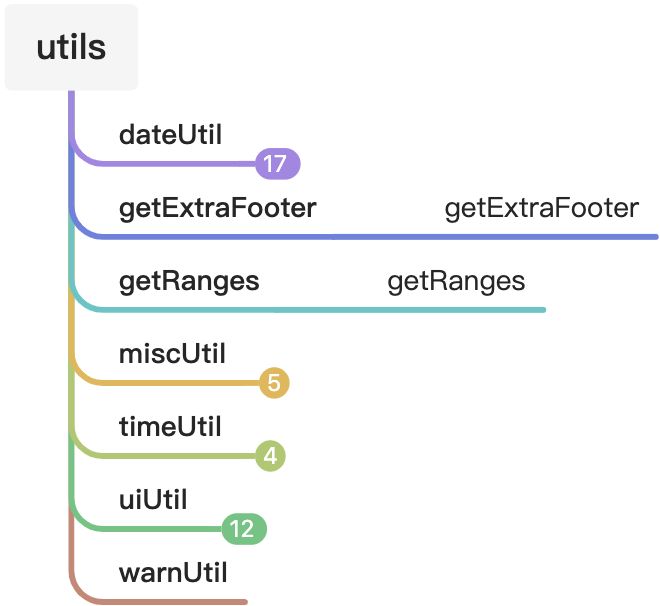Screen dimensions: 660x606
Task: Click the blue branch line under getExtraFooter
Action: pos(500,237)
